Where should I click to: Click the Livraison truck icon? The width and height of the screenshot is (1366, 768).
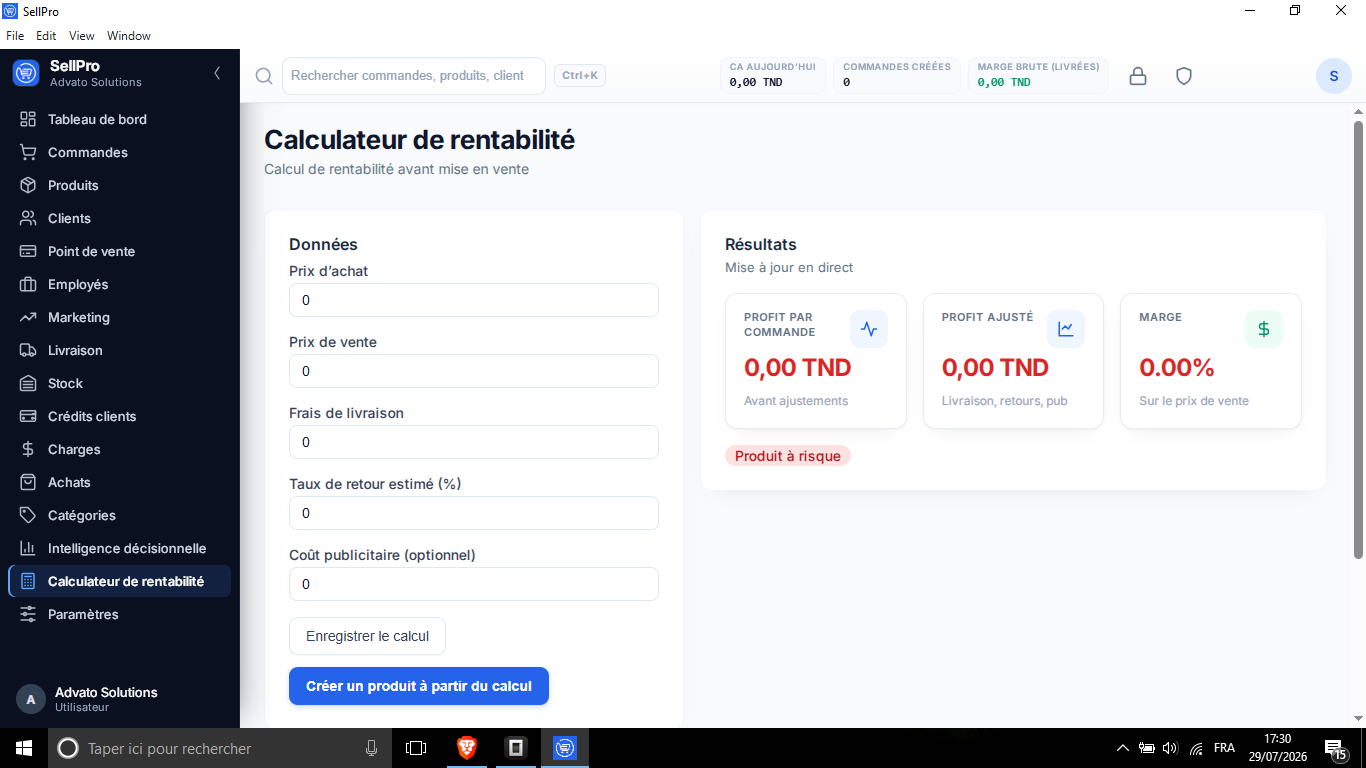(28, 350)
